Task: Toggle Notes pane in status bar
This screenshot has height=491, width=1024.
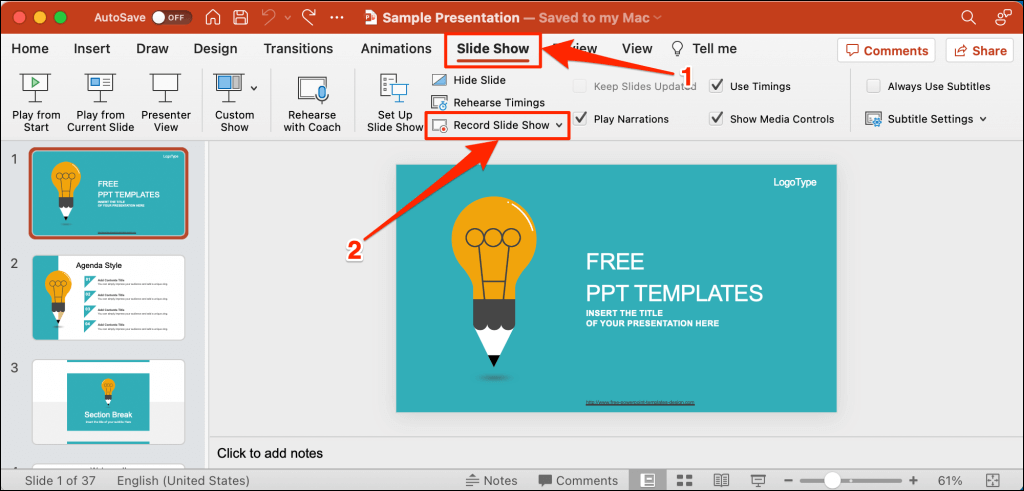Action: coord(493,481)
